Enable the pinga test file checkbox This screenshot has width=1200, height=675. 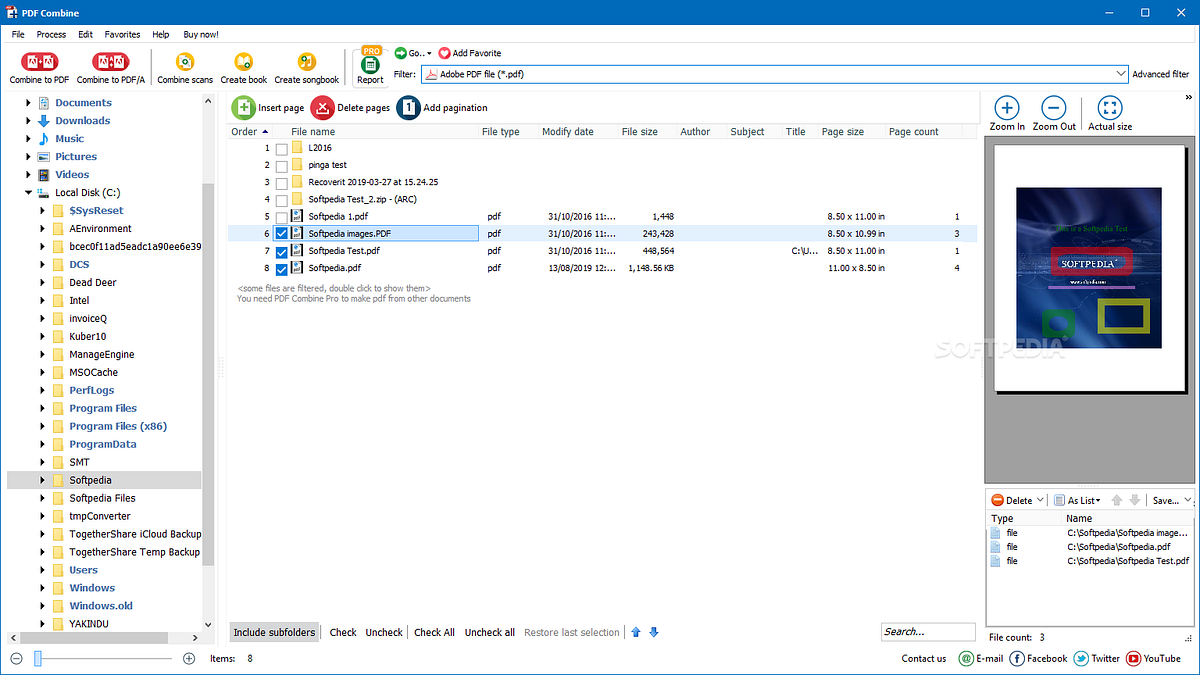tap(281, 164)
